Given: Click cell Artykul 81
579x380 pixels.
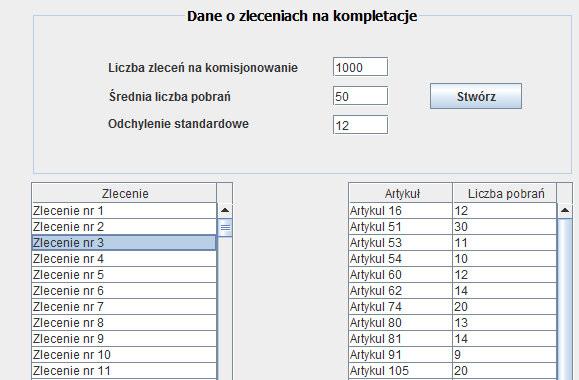Looking at the screenshot, I should [401, 339].
